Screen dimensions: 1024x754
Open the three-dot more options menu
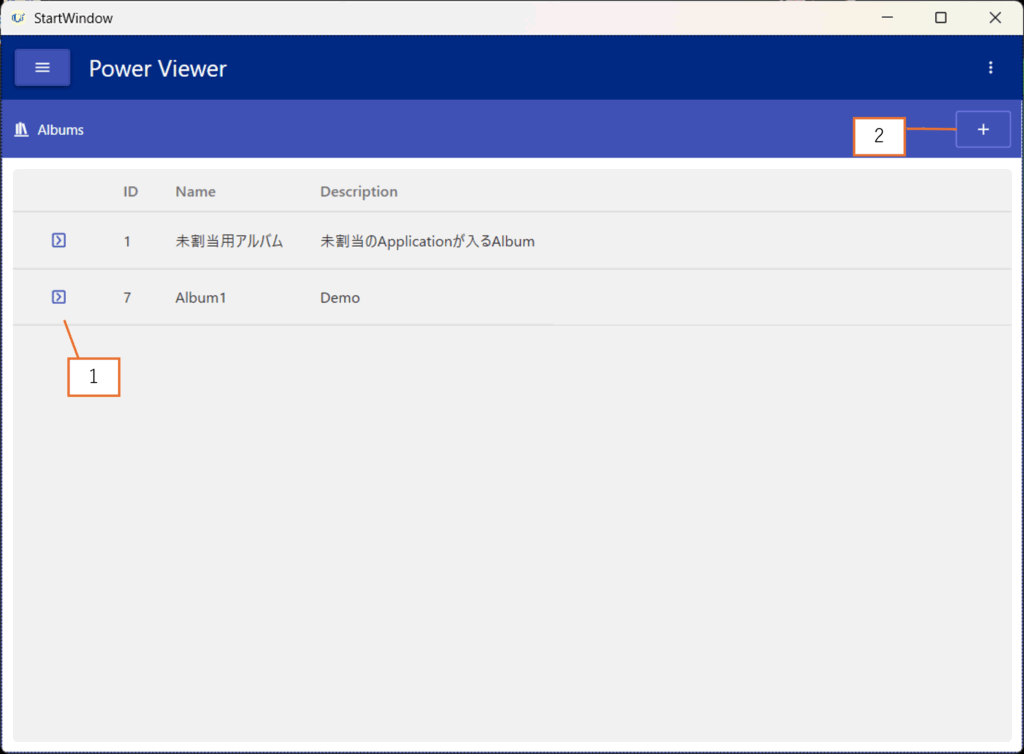[990, 68]
